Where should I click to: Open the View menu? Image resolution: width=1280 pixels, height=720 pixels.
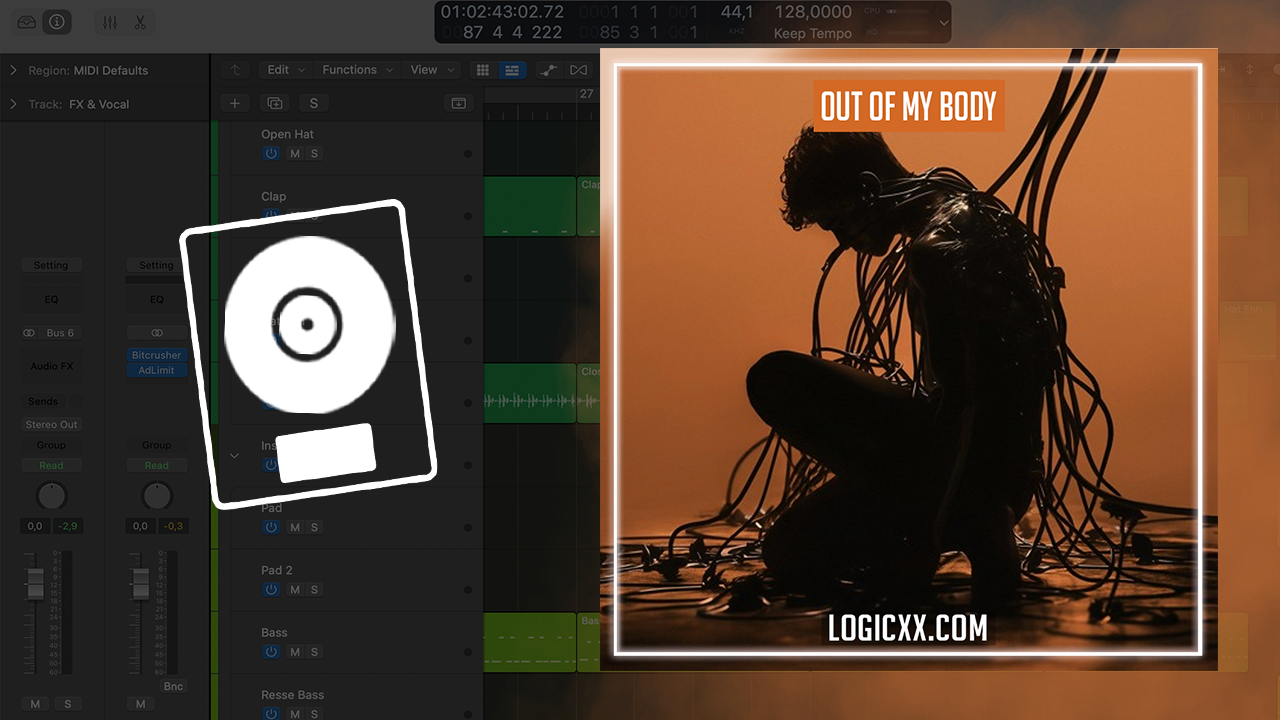(x=432, y=70)
